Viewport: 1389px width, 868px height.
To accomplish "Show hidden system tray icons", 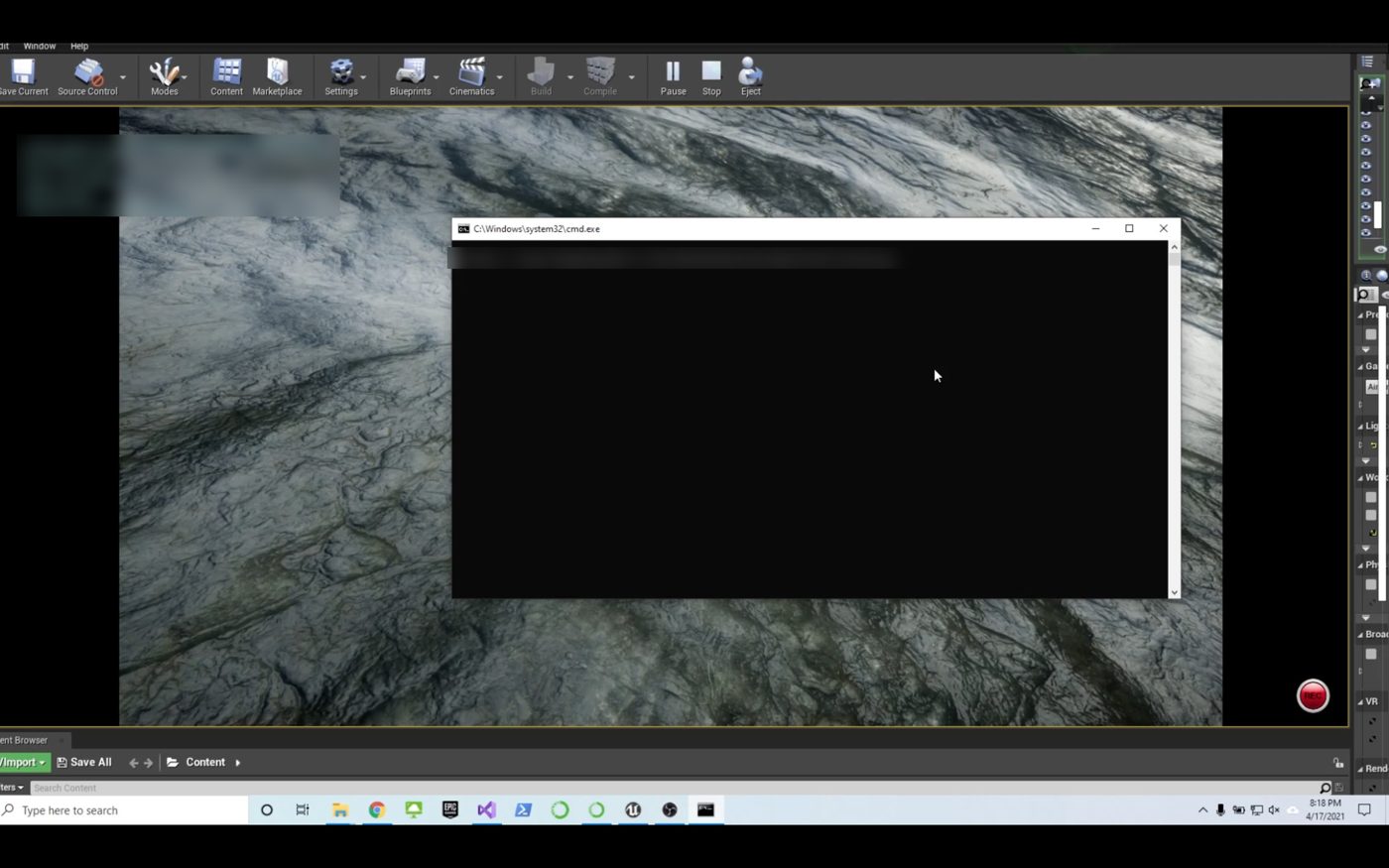I will tap(1202, 810).
